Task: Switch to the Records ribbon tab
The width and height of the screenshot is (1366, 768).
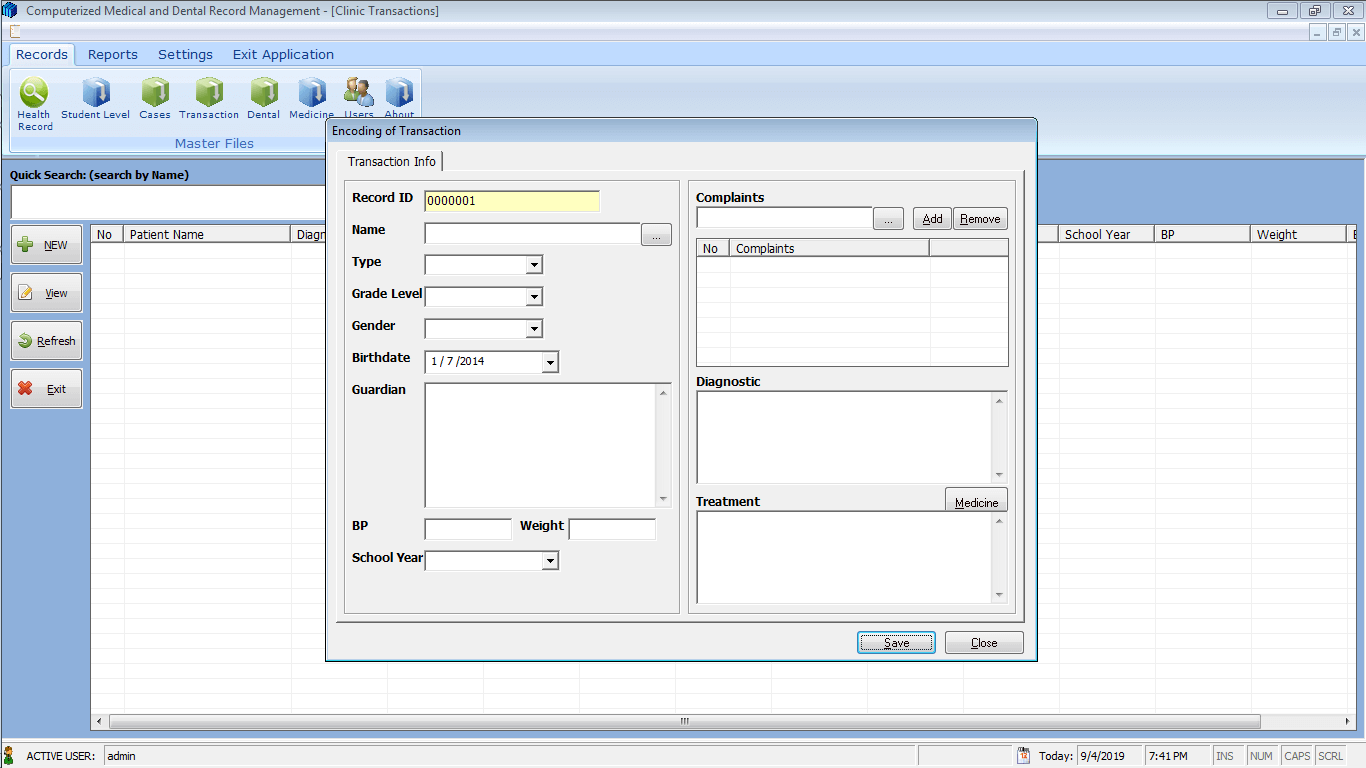Action: (42, 54)
